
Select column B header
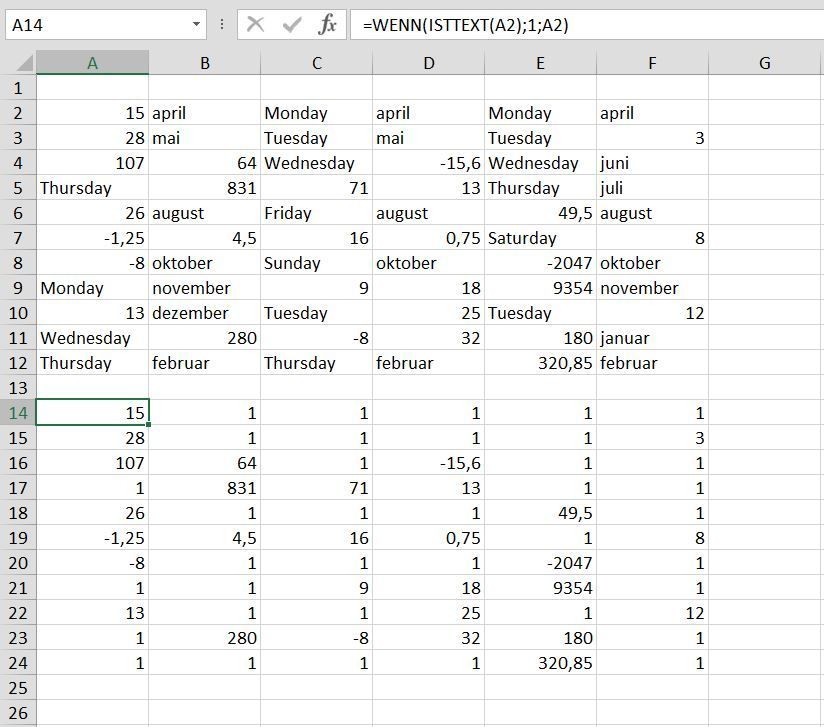click(204, 63)
